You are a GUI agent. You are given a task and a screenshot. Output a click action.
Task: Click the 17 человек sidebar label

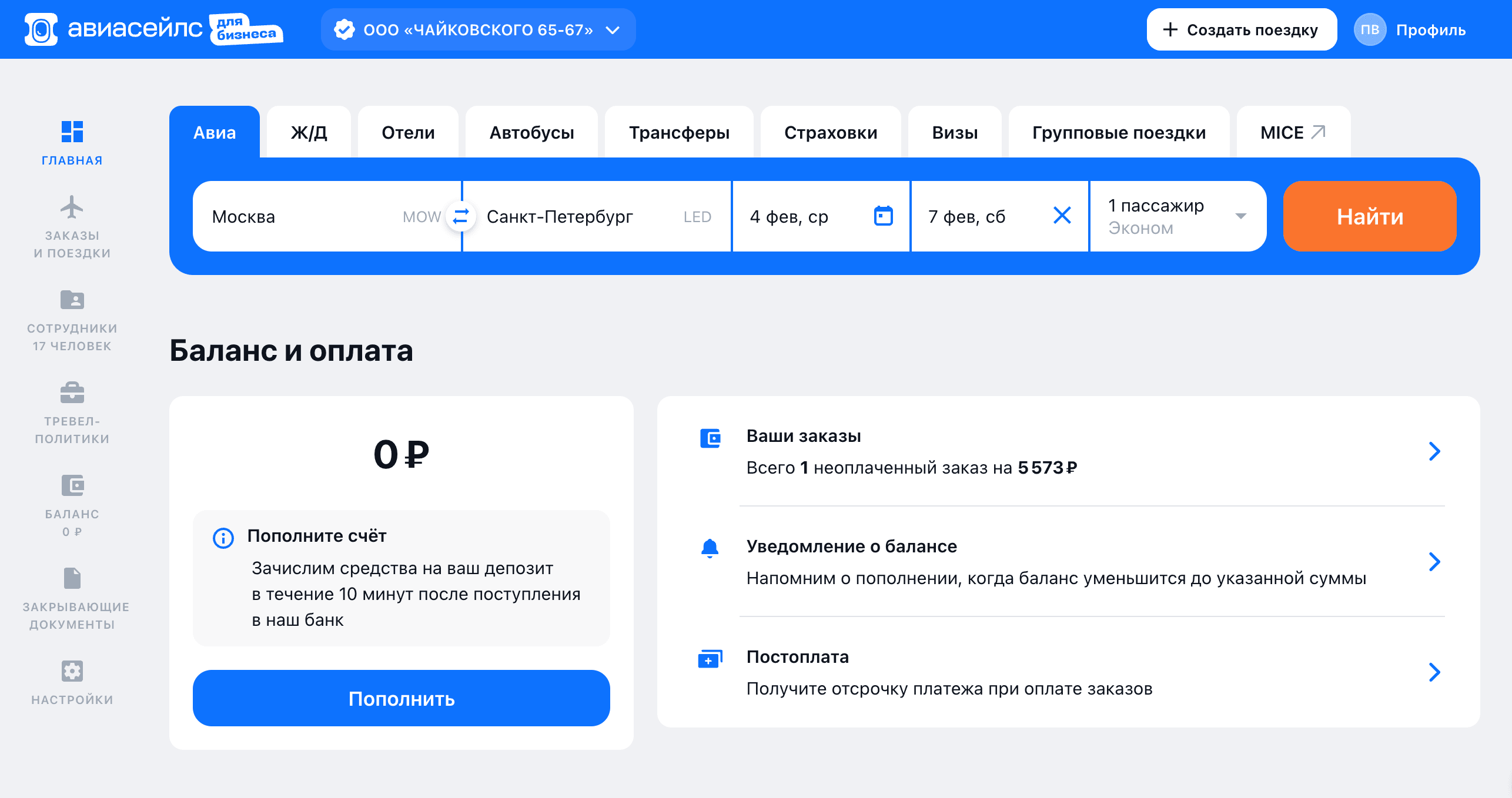(x=72, y=346)
